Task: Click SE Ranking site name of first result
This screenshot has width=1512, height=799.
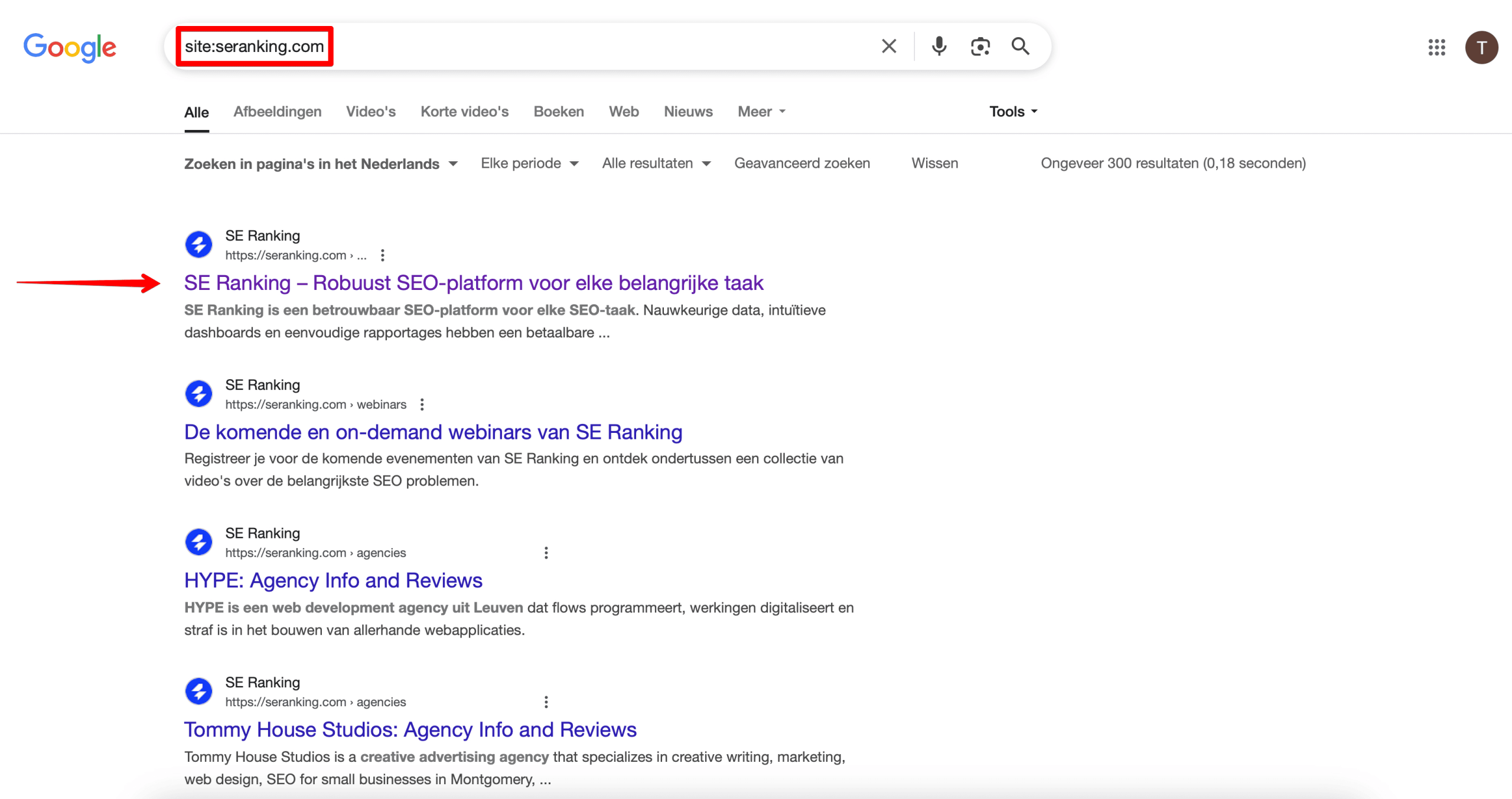Action: point(262,236)
